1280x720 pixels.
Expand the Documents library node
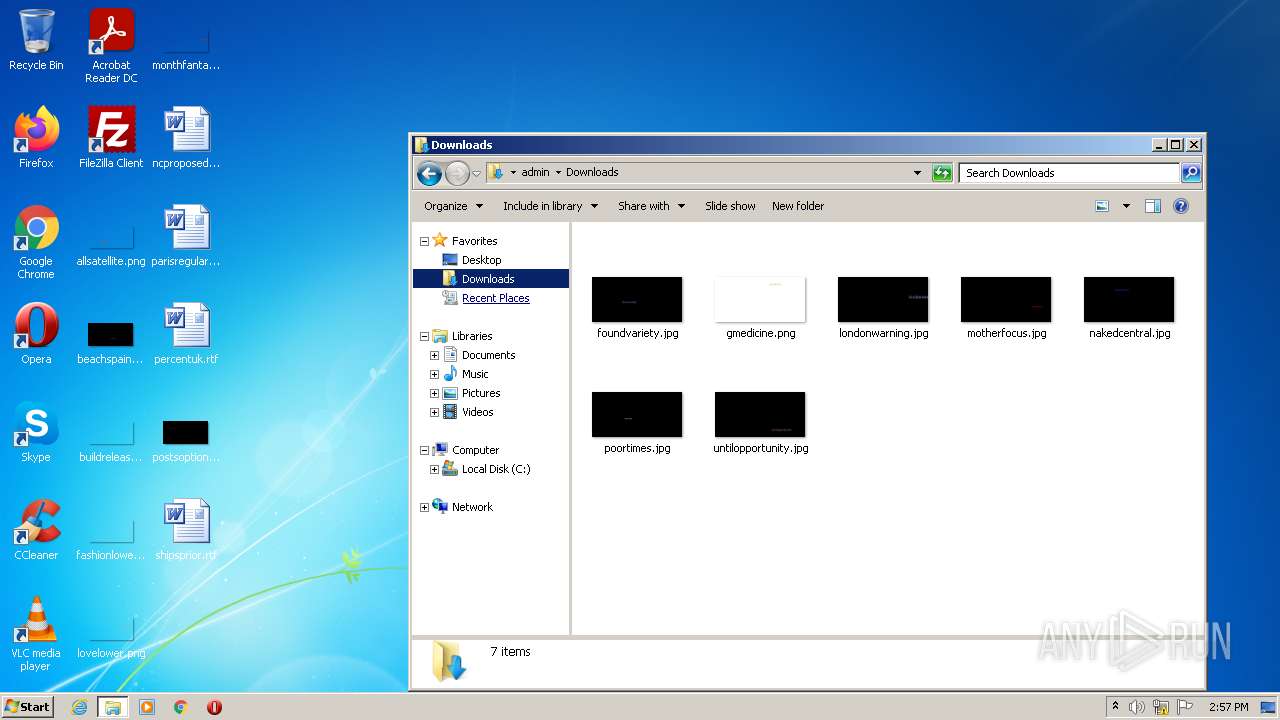(x=434, y=355)
